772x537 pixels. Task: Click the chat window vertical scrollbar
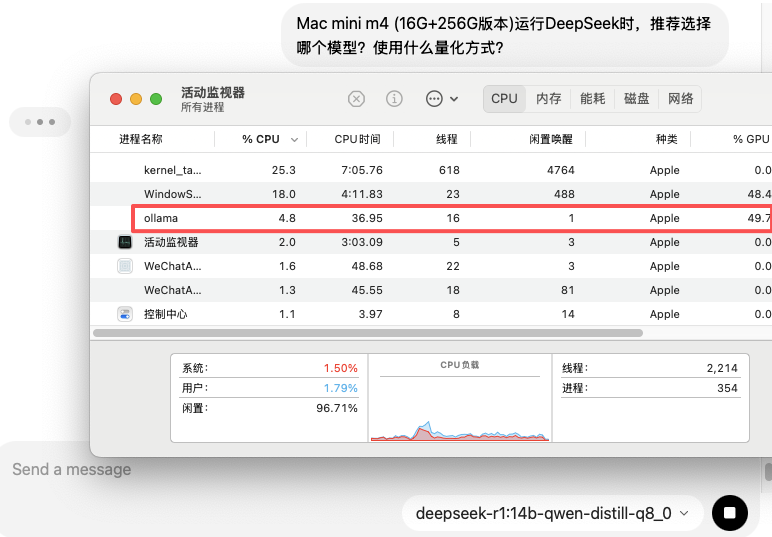coord(768,471)
